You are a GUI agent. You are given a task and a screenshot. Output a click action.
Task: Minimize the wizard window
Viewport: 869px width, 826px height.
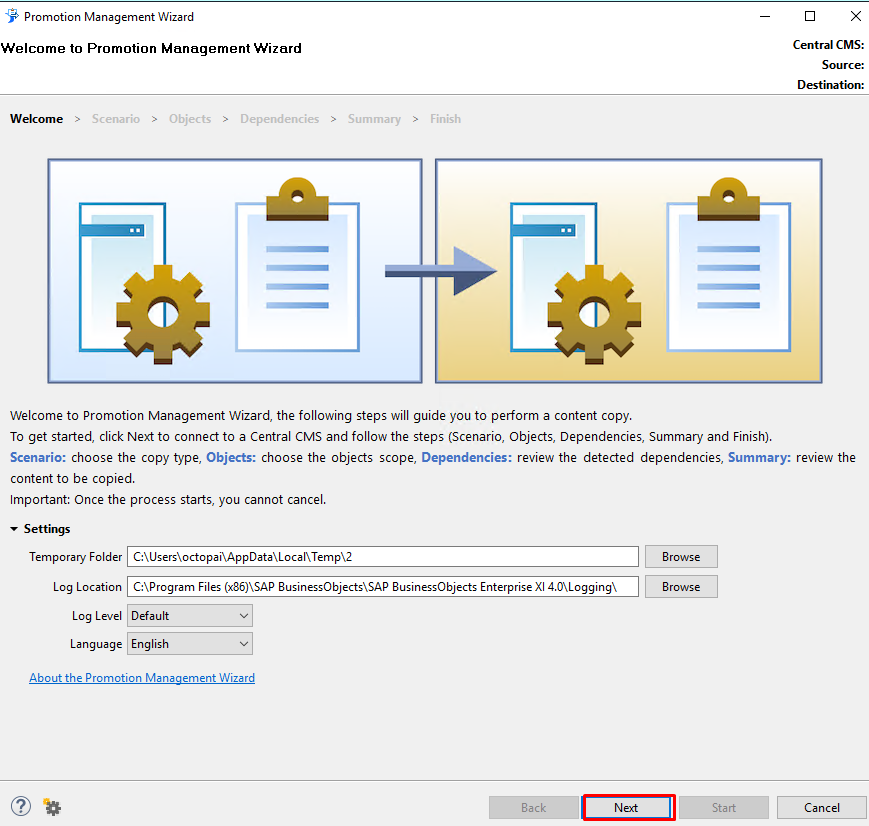coord(765,16)
